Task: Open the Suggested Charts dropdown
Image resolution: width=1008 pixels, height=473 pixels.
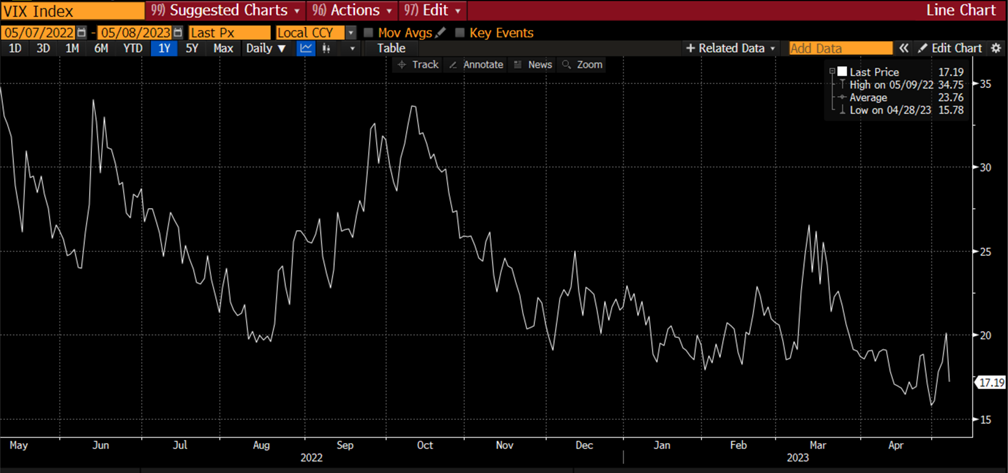Action: pyautogui.click(x=225, y=11)
